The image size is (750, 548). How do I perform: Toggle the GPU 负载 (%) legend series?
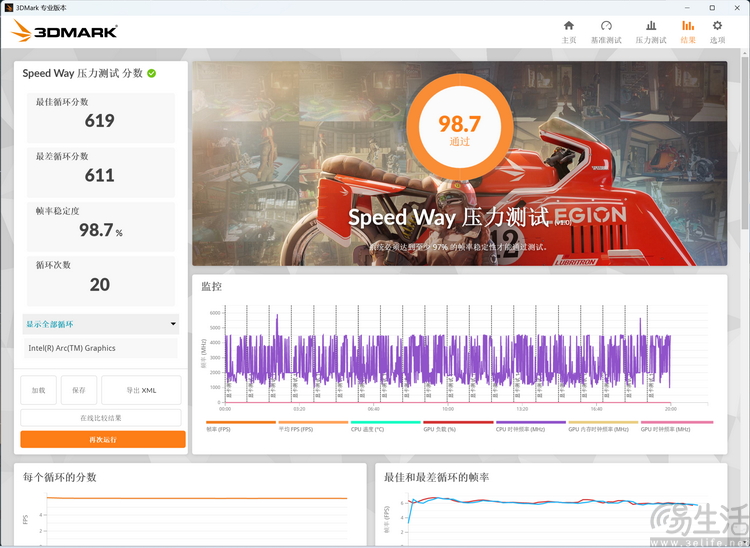(458, 426)
